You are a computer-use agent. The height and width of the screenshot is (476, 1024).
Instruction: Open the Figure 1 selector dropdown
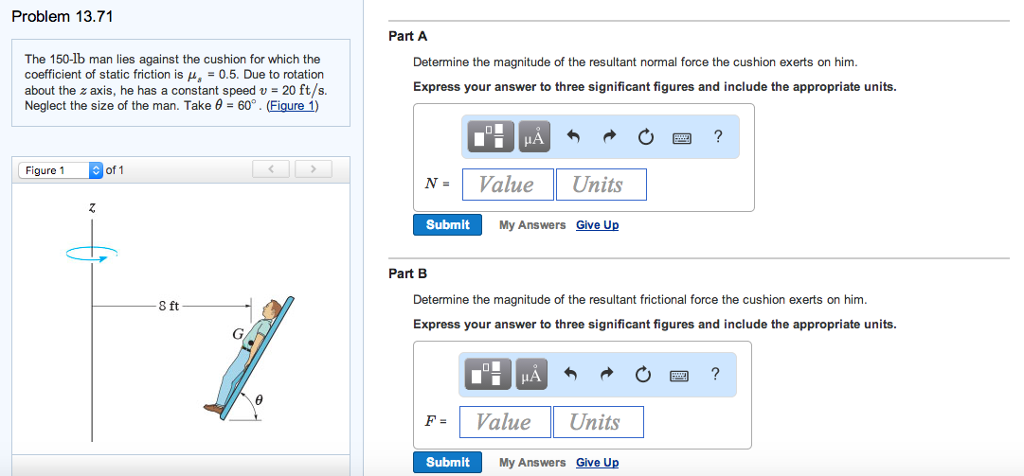pos(96,170)
